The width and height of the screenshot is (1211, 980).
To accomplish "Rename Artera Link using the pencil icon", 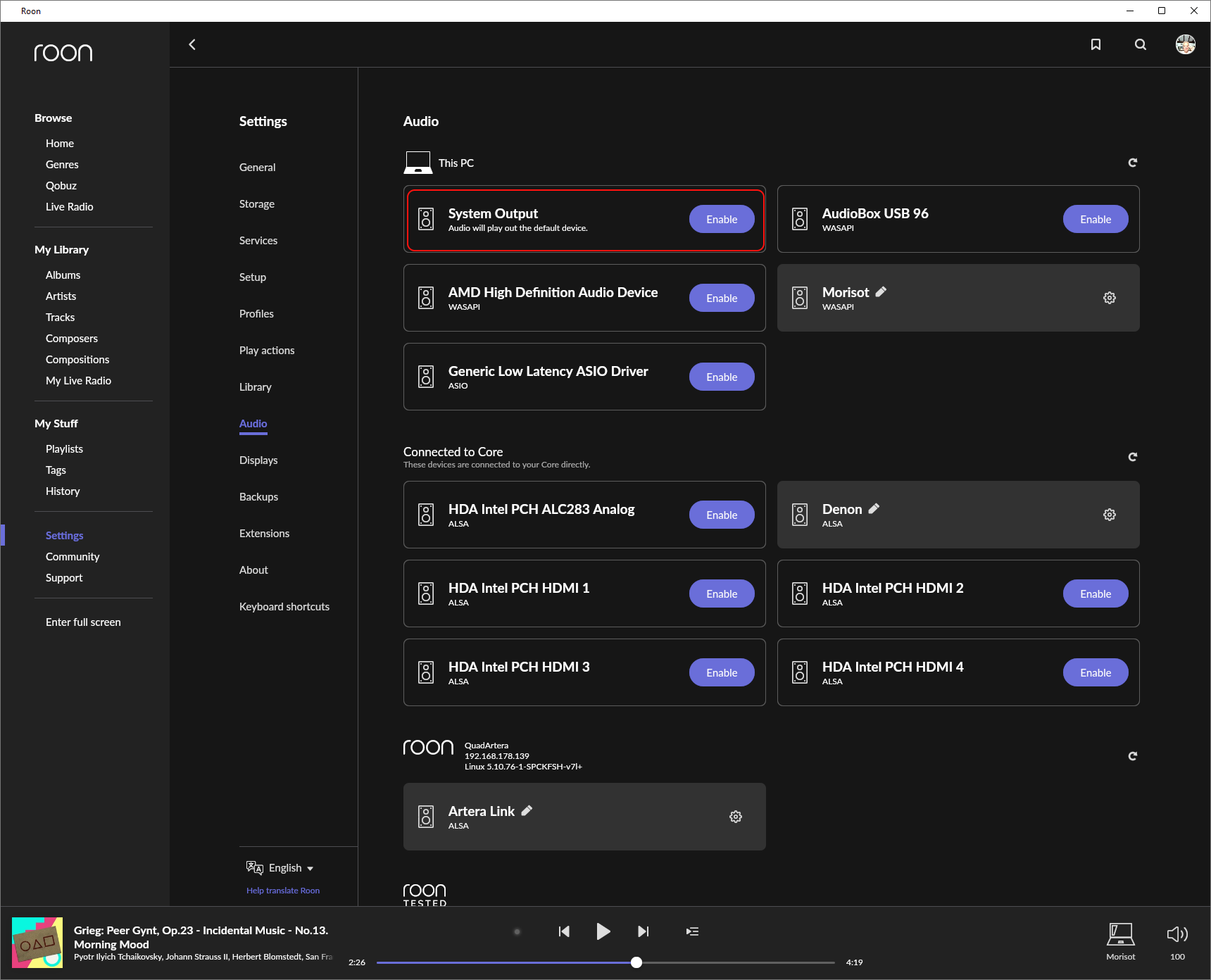I will 527,810.
